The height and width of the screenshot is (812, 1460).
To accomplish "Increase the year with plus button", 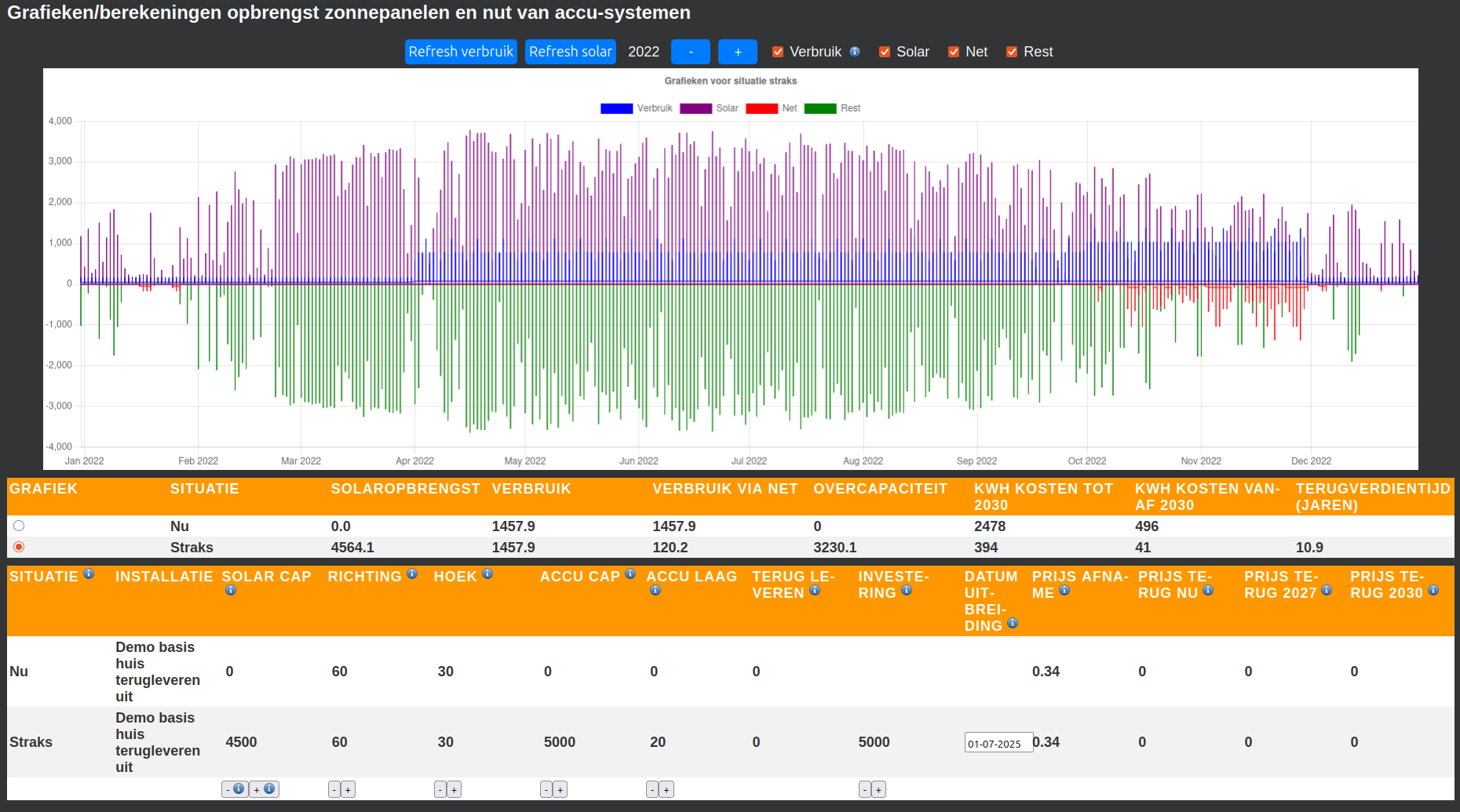I will tap(737, 52).
